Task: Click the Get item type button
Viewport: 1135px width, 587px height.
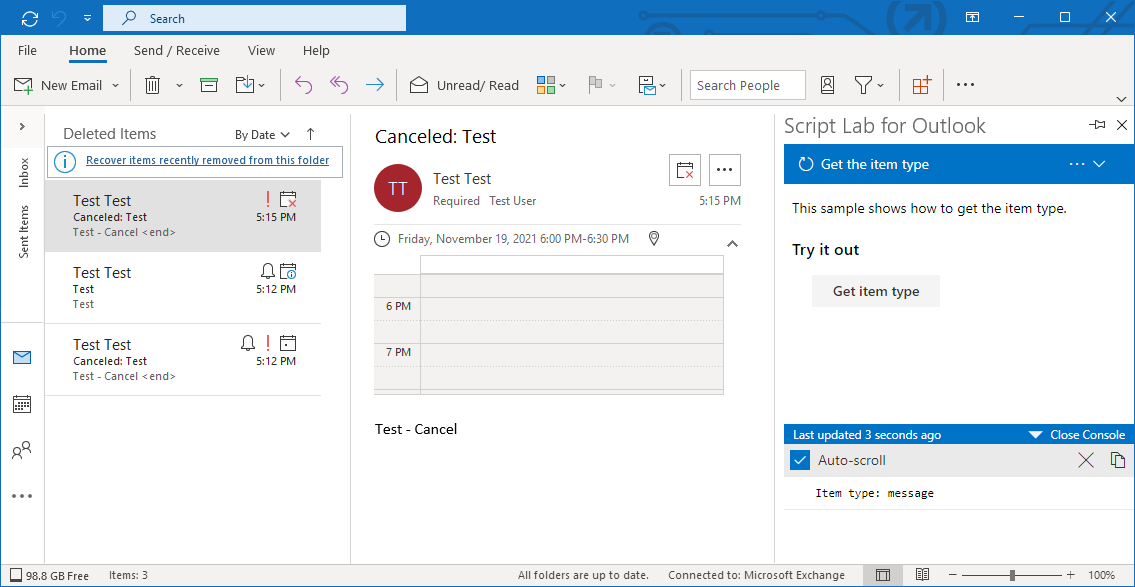Action: tap(875, 291)
